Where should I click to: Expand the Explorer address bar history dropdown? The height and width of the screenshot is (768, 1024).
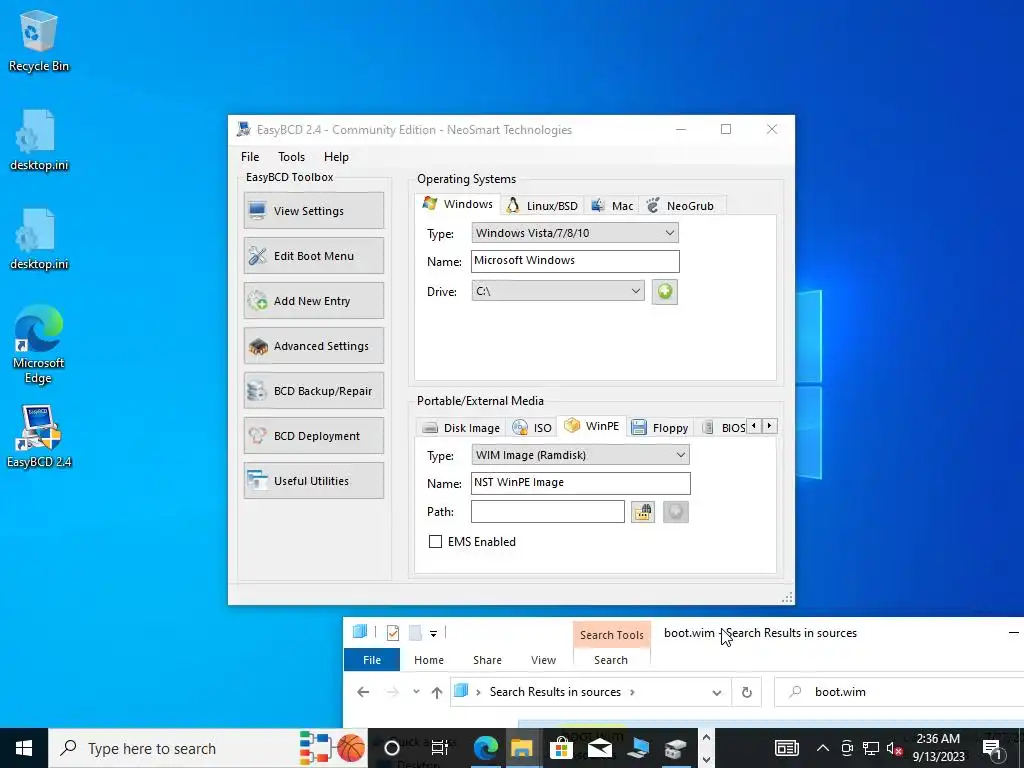[x=717, y=692]
